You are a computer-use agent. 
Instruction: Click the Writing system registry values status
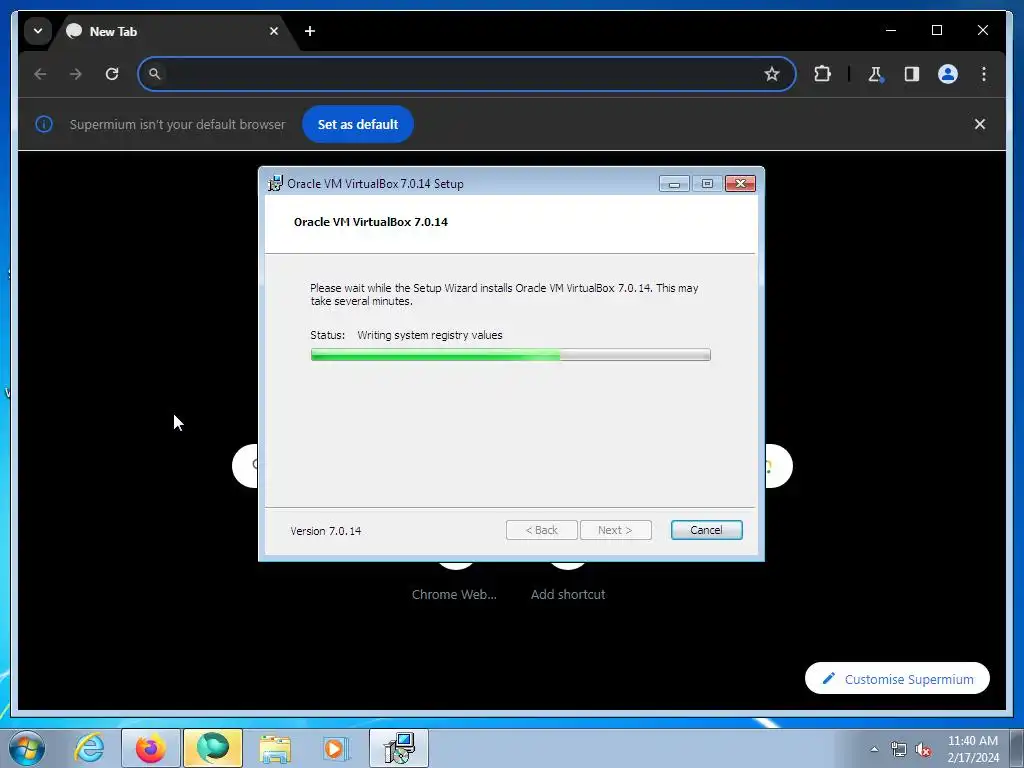tap(430, 335)
